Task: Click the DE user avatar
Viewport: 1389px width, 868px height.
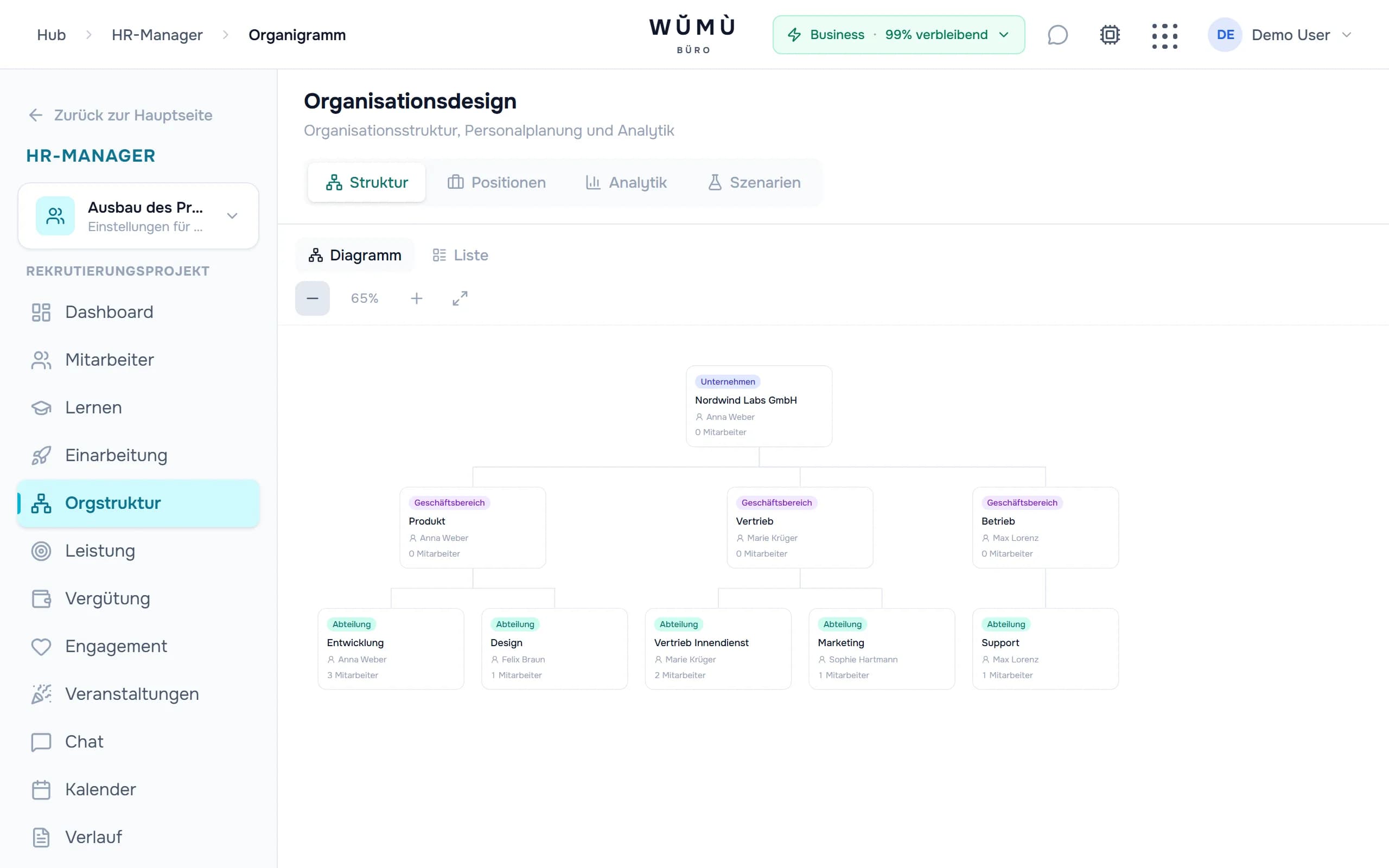Action: tap(1225, 35)
